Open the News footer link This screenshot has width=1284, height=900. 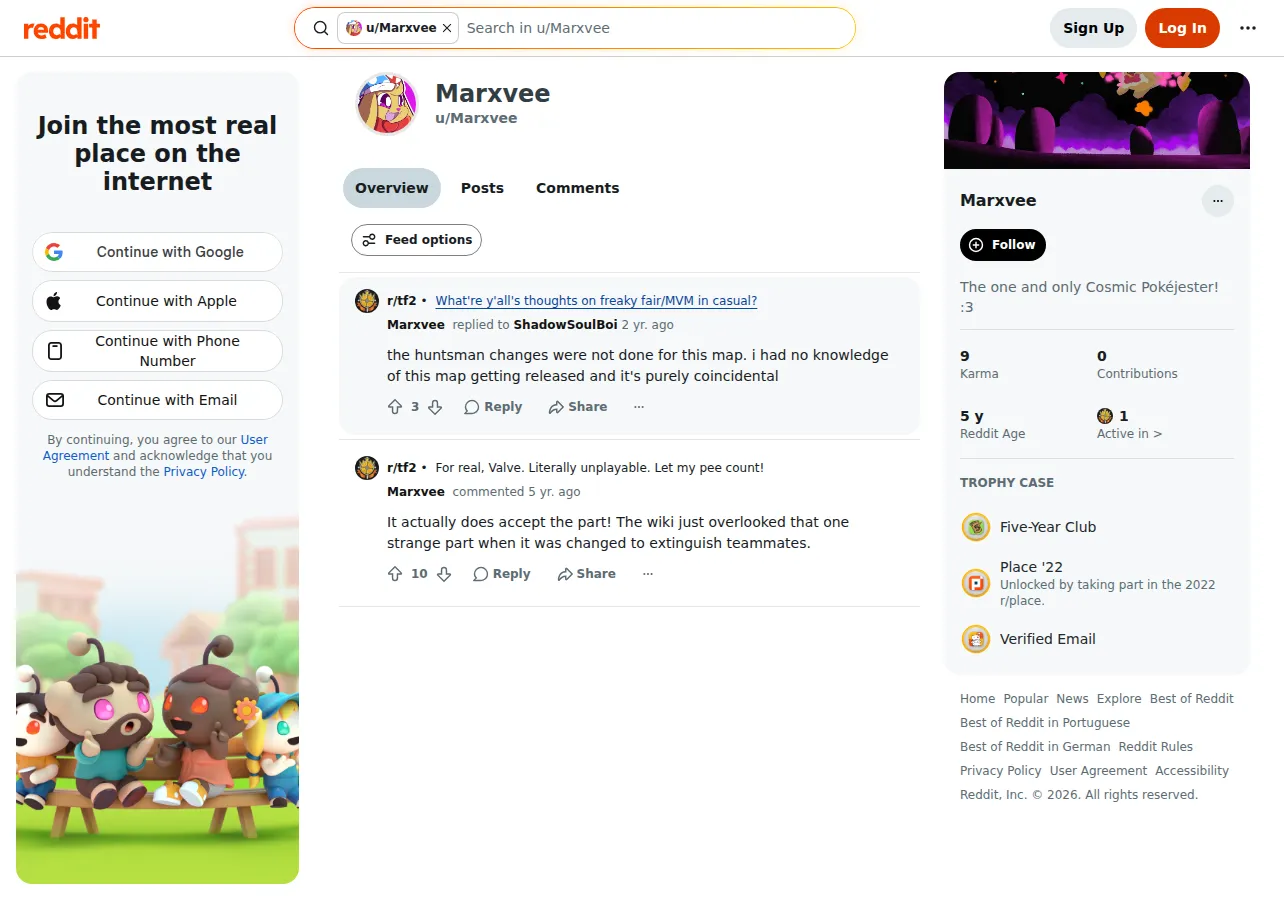[x=1072, y=699]
